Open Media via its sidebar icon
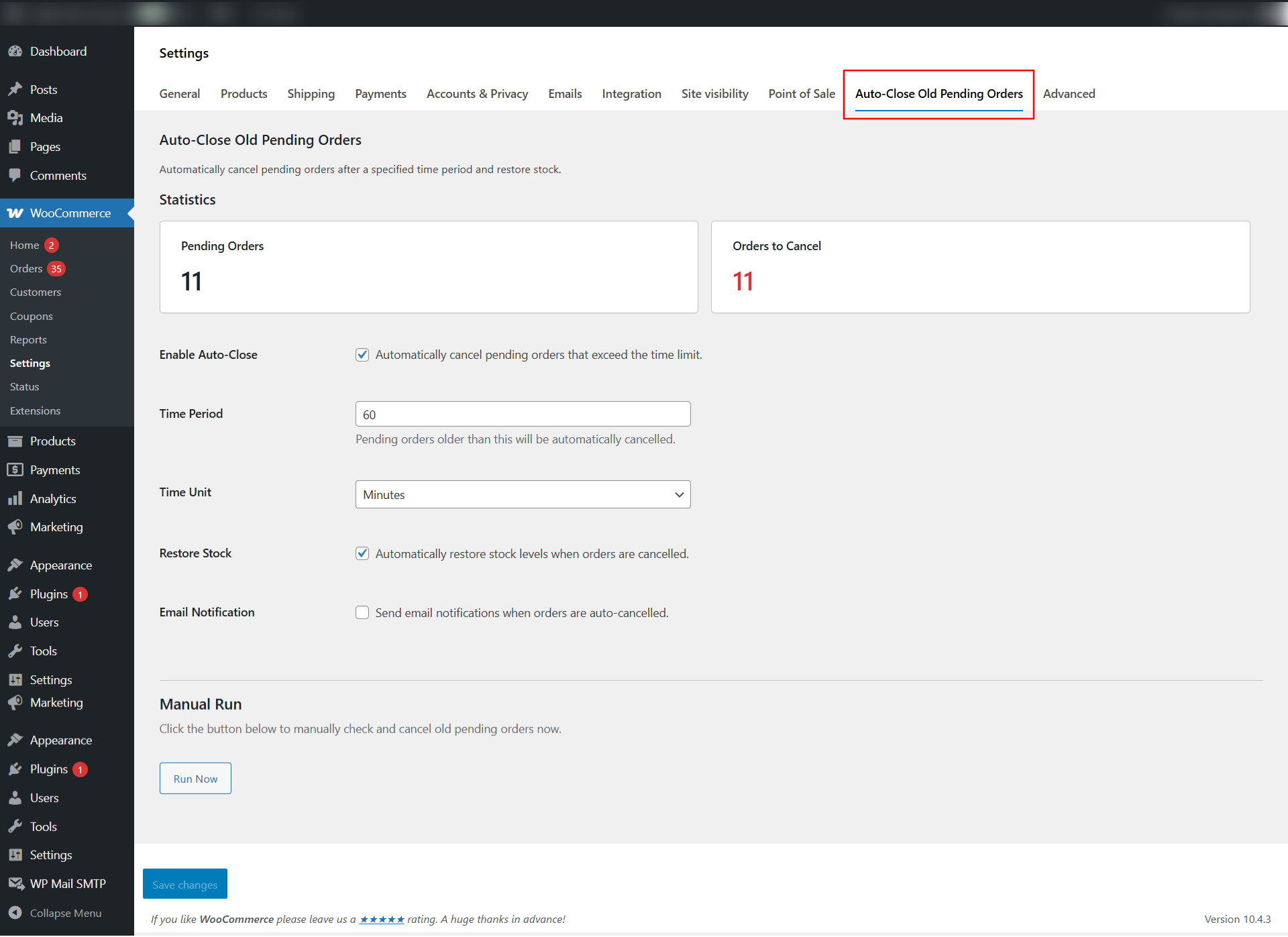This screenshot has width=1288, height=937. (x=15, y=118)
